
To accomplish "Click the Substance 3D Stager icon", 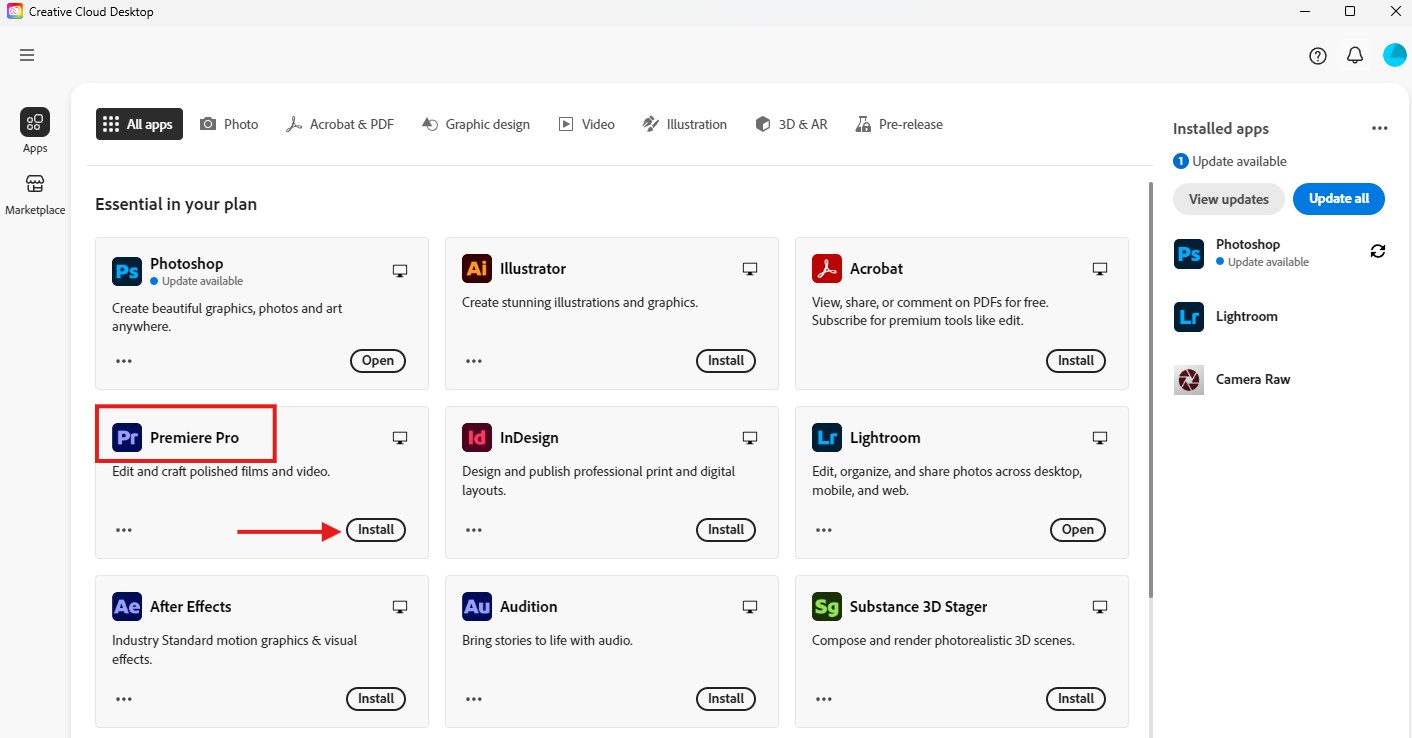I will [x=827, y=607].
